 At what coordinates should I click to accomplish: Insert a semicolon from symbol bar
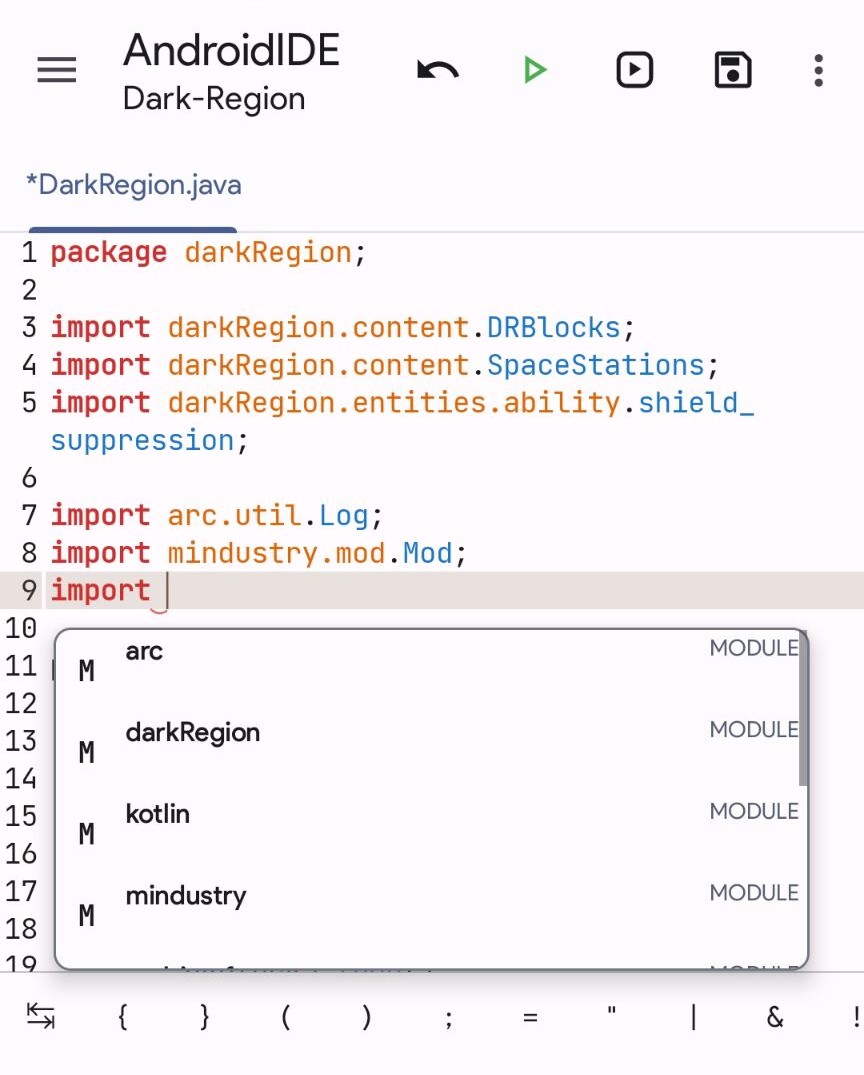(x=447, y=1016)
